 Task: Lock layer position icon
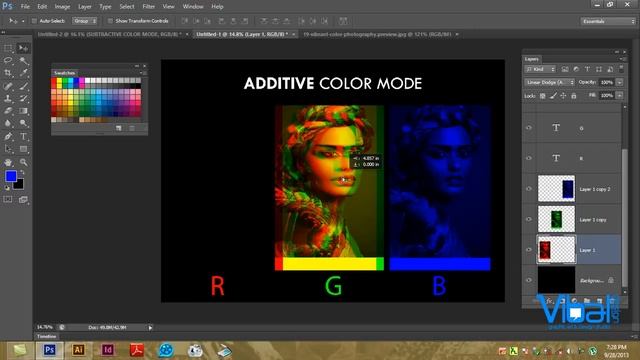(x=563, y=96)
